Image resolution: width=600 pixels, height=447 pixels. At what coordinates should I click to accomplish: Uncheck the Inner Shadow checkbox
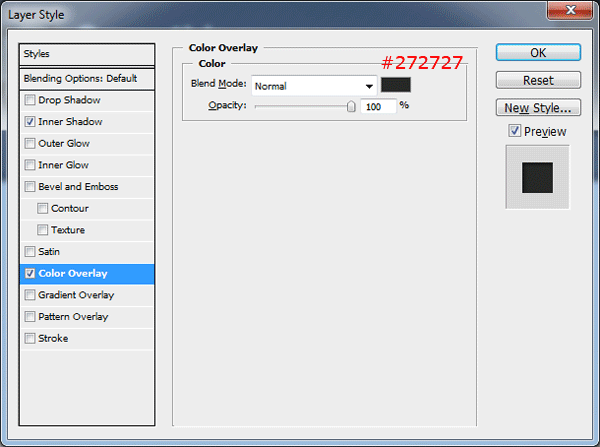point(30,122)
